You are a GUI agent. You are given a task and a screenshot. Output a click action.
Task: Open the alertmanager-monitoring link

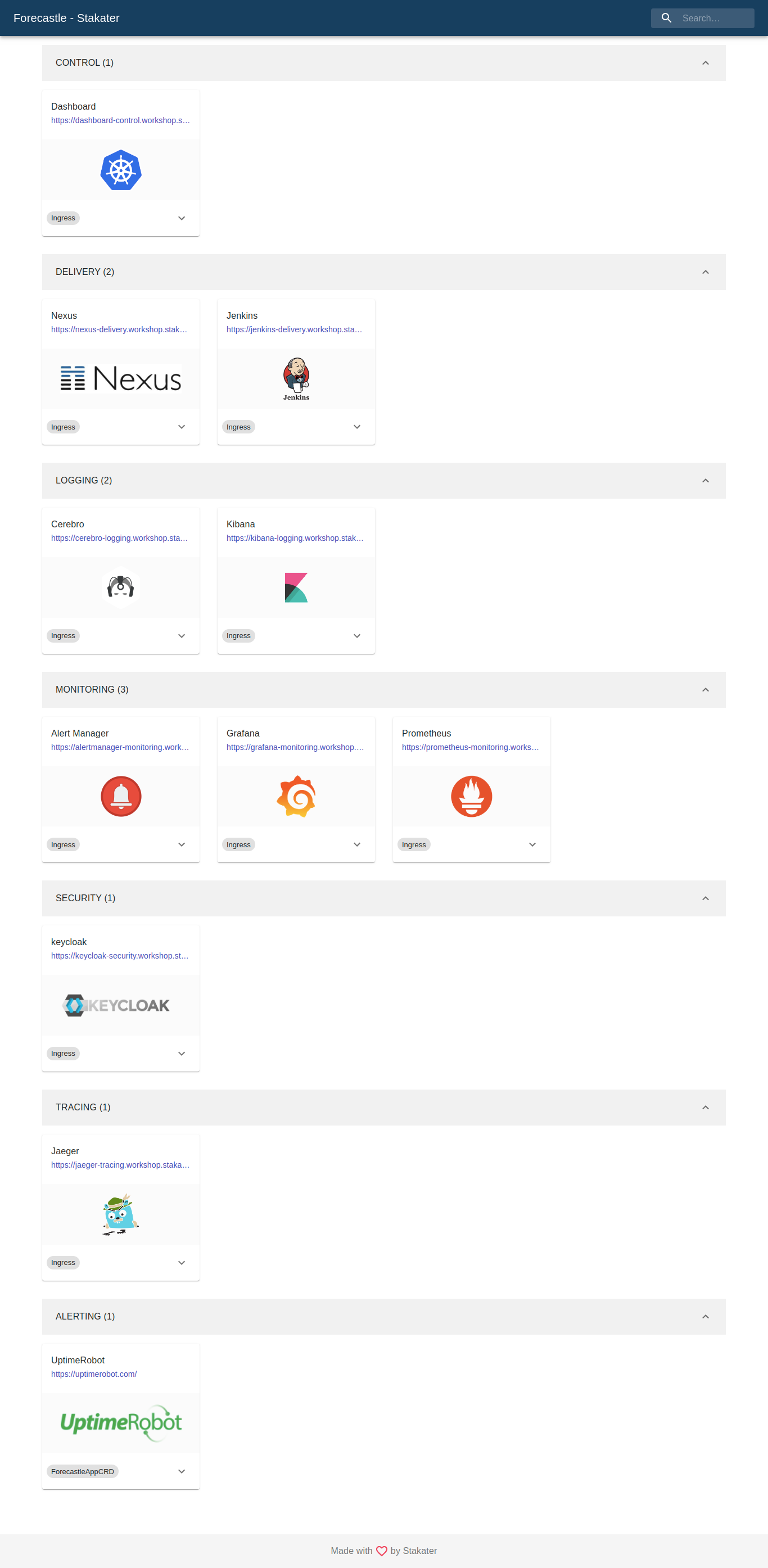(x=120, y=747)
